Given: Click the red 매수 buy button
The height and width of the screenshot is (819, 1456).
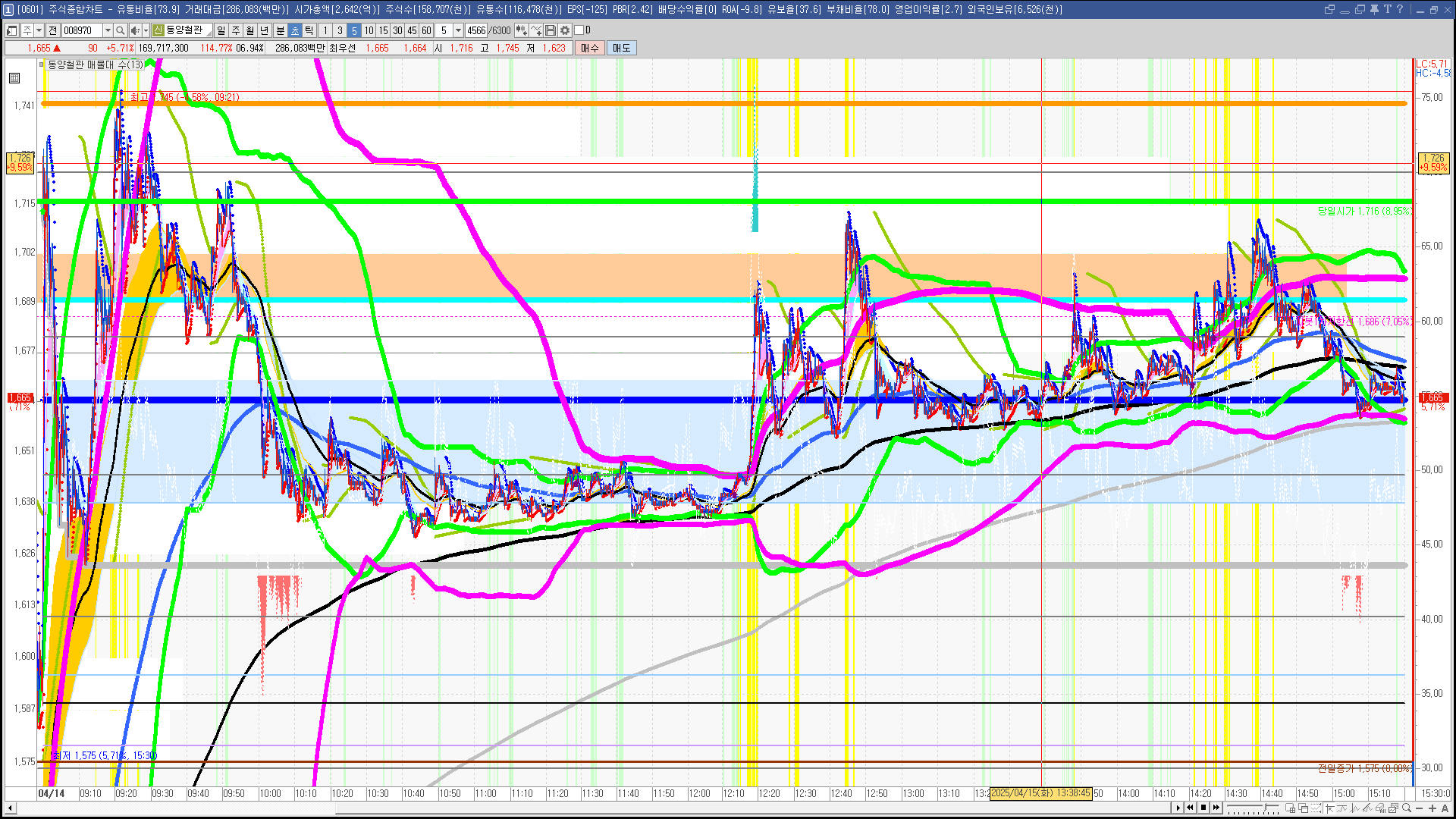Looking at the screenshot, I should pos(590,48).
